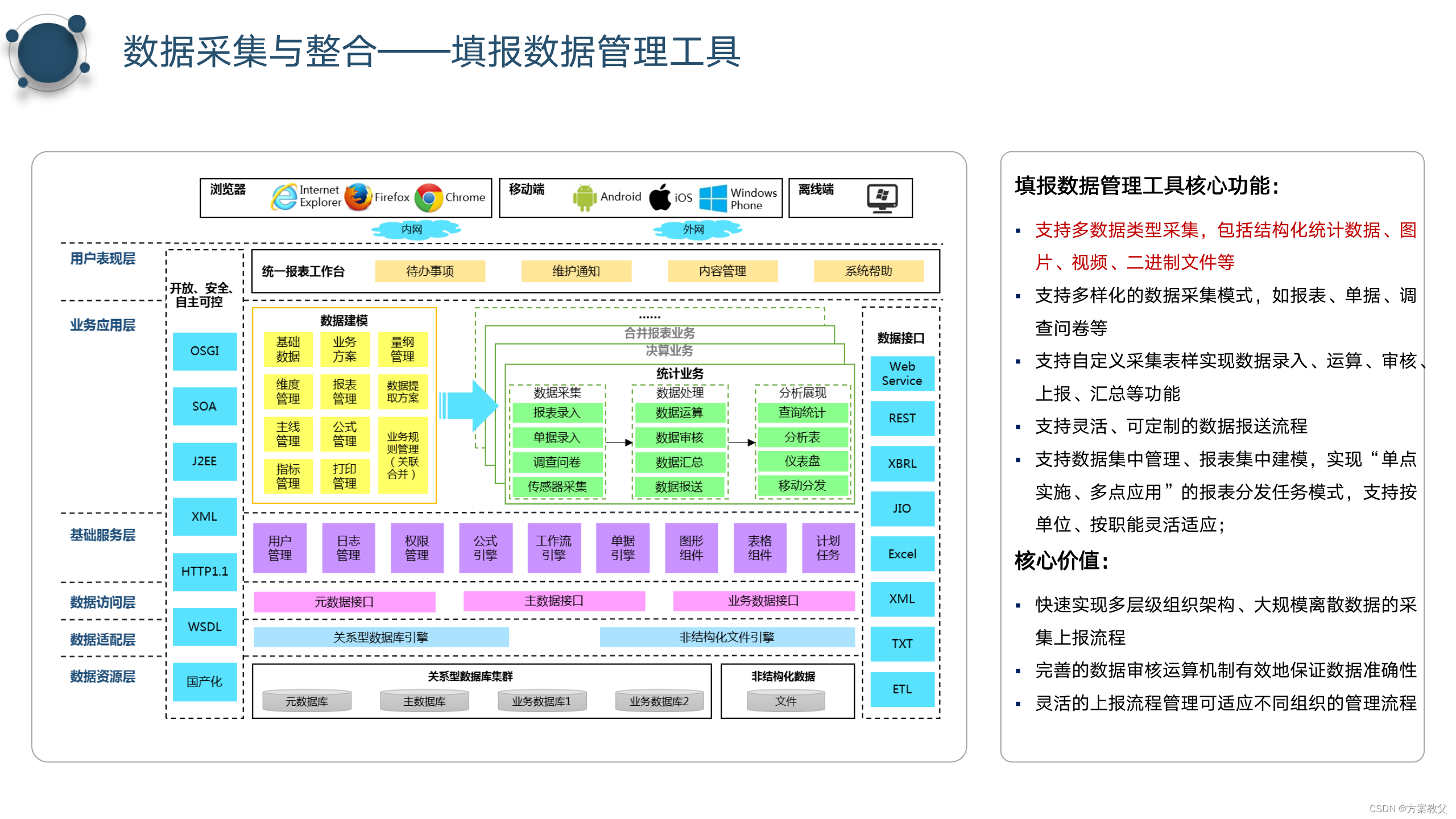
Task: Click the Windows Phone logo icon
Action: tap(713, 198)
